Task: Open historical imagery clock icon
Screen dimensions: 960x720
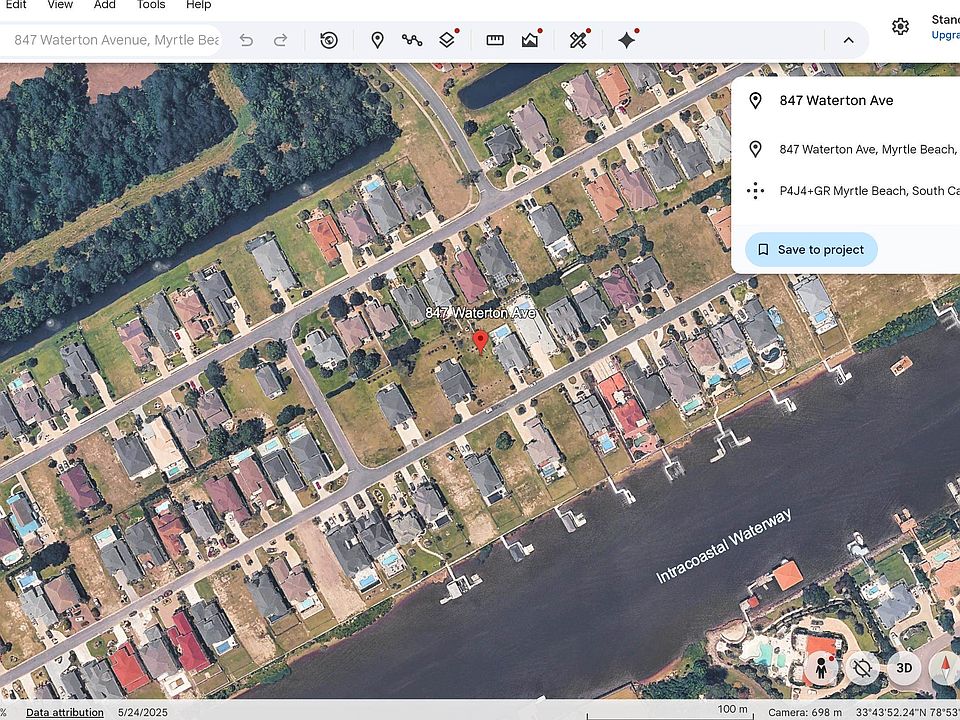Action: [329, 40]
